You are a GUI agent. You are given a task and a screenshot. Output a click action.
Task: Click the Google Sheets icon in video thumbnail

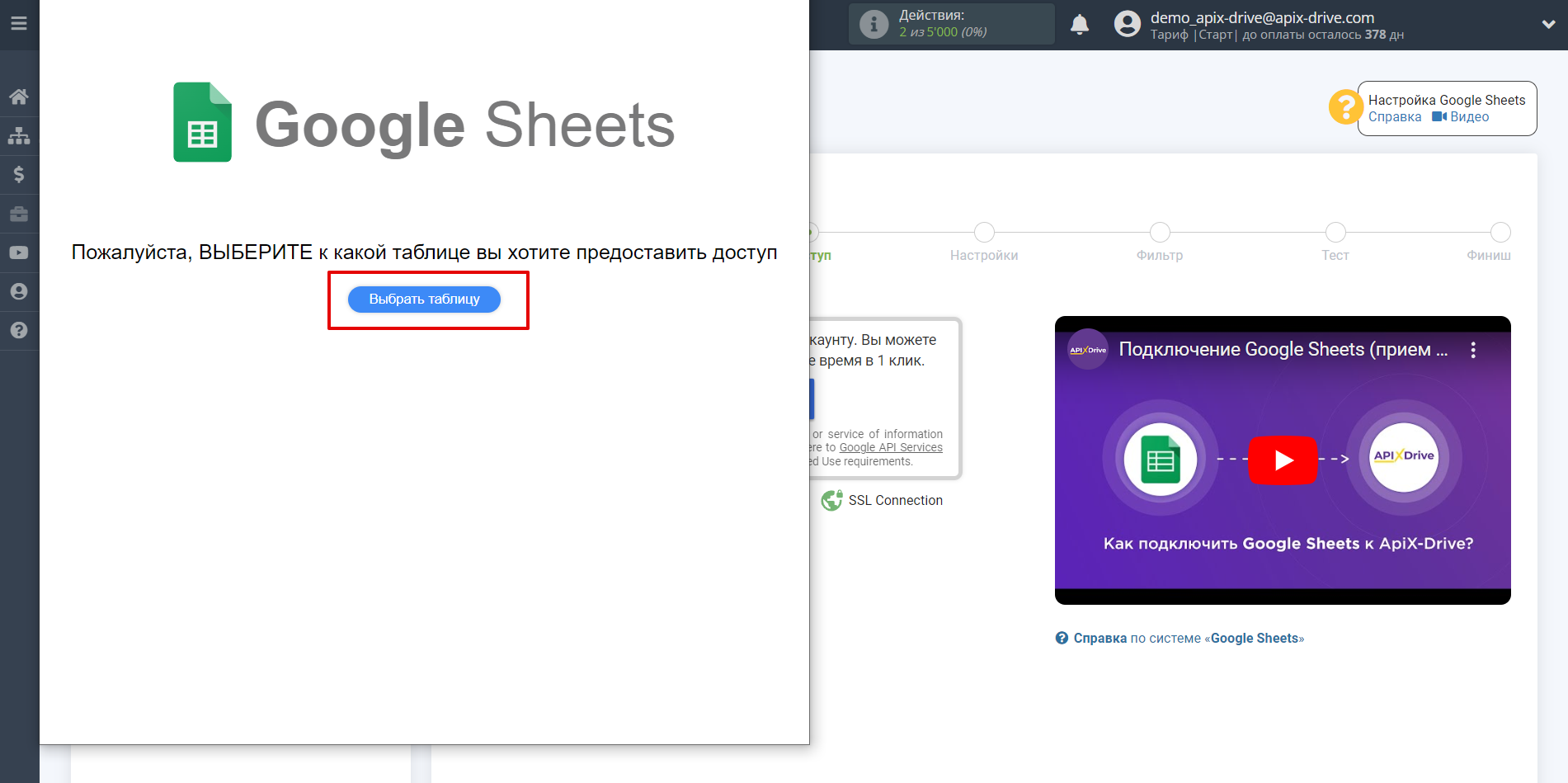1161,460
